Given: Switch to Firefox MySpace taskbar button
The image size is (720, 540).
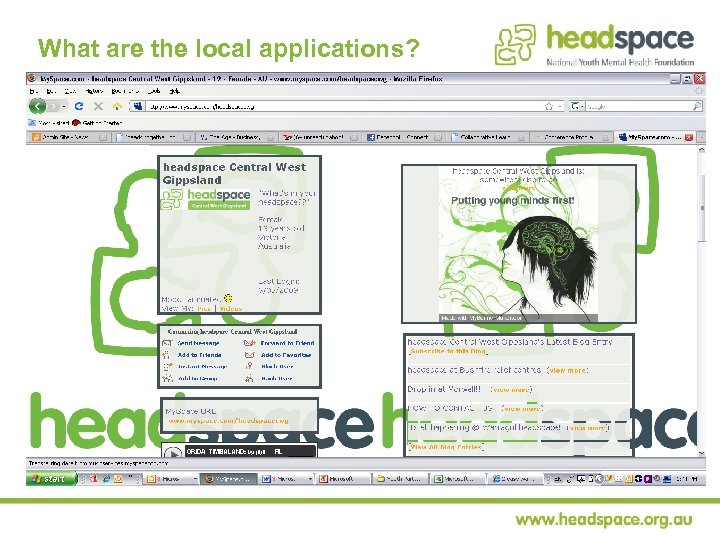Looking at the screenshot, I should (230, 479).
